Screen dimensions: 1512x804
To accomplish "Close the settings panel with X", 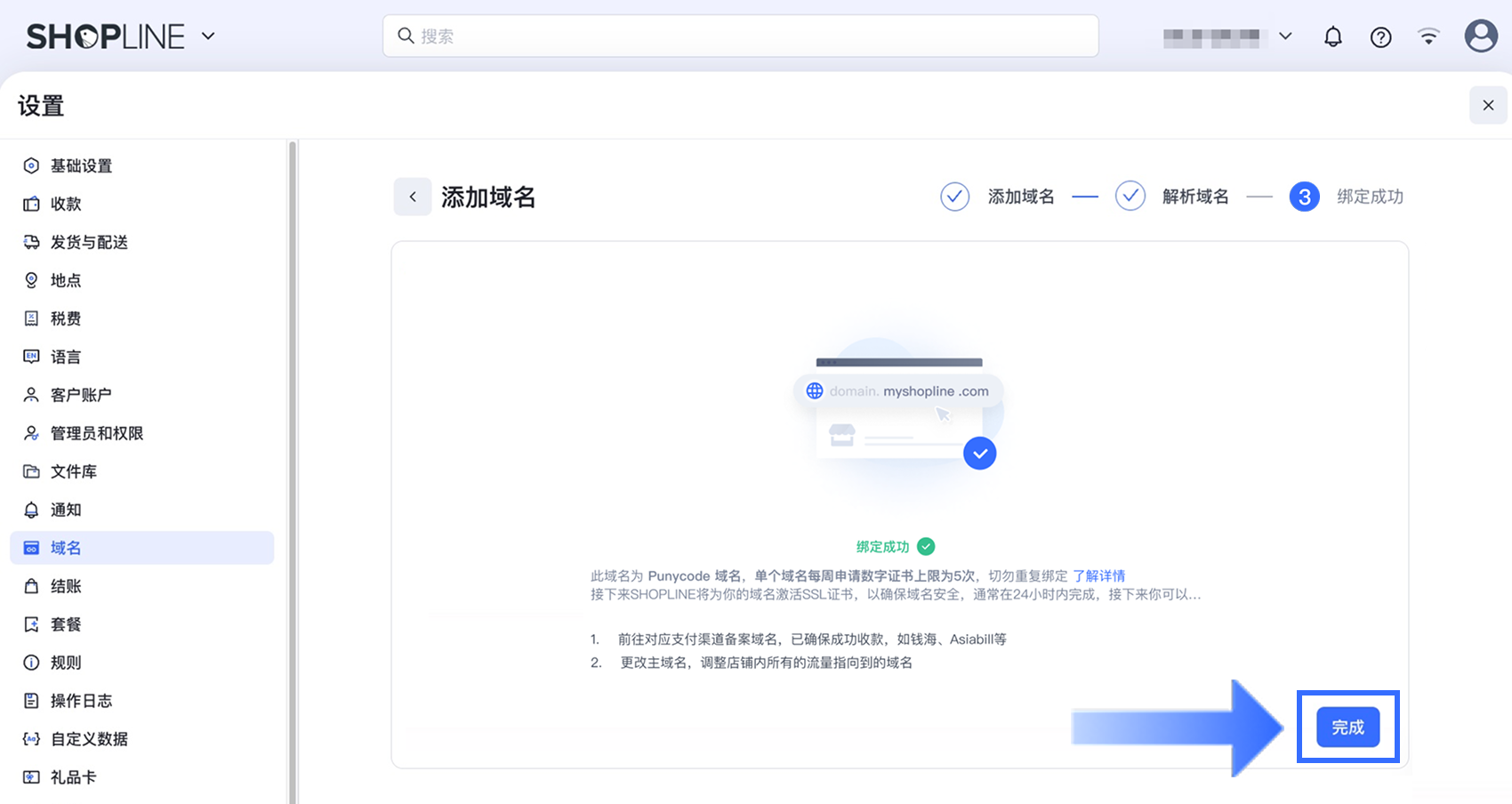I will [1488, 105].
